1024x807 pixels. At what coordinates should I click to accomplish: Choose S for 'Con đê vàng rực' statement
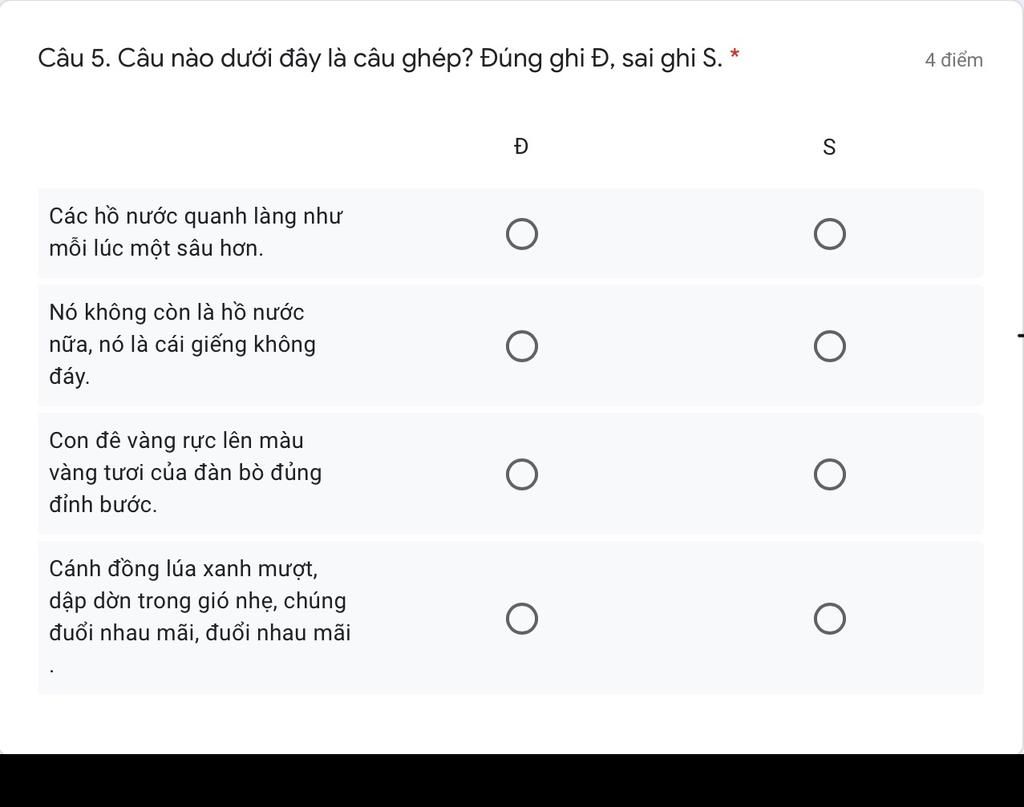pyautogui.click(x=830, y=474)
